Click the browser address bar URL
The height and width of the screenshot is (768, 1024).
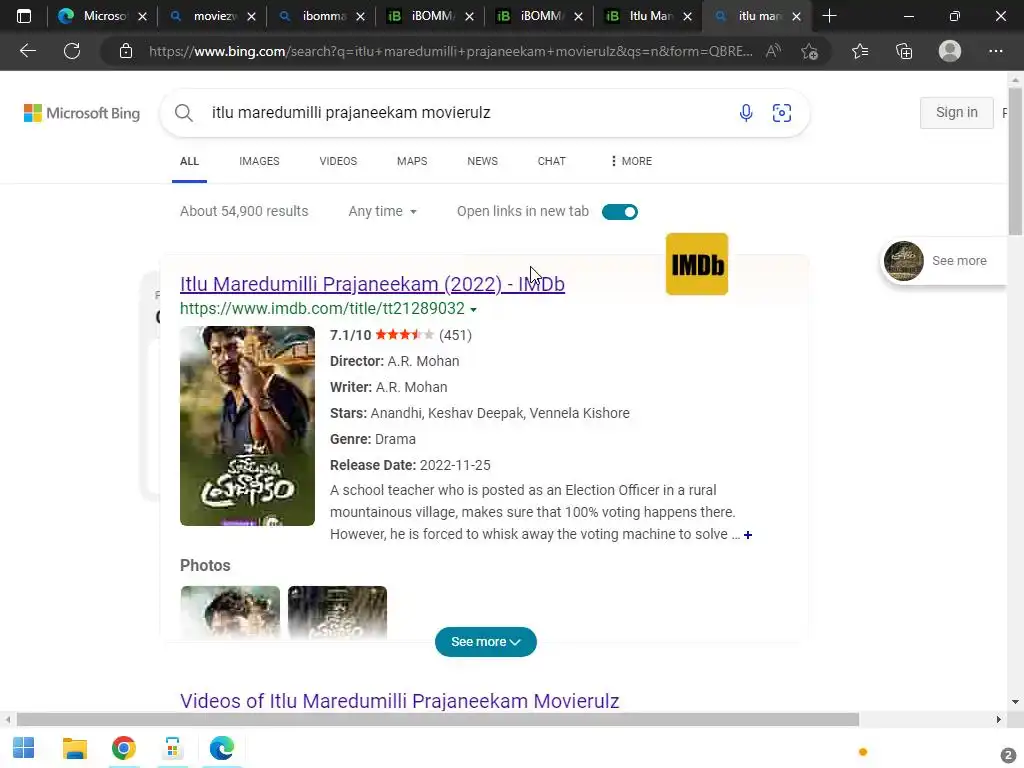450,51
